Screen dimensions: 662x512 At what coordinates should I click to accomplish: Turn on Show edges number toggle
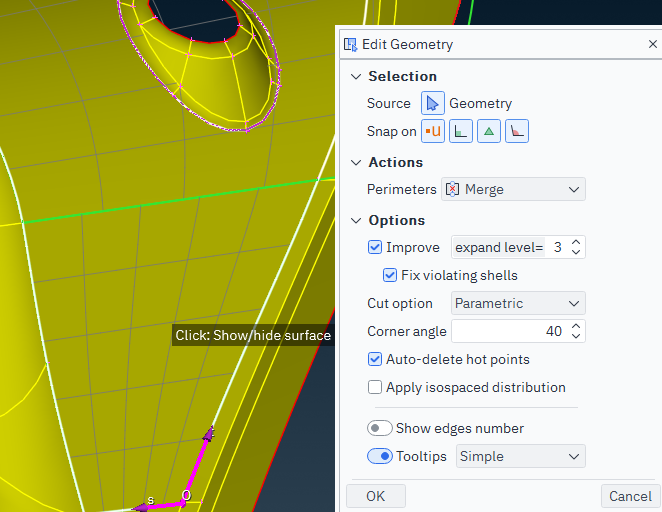[x=380, y=428]
